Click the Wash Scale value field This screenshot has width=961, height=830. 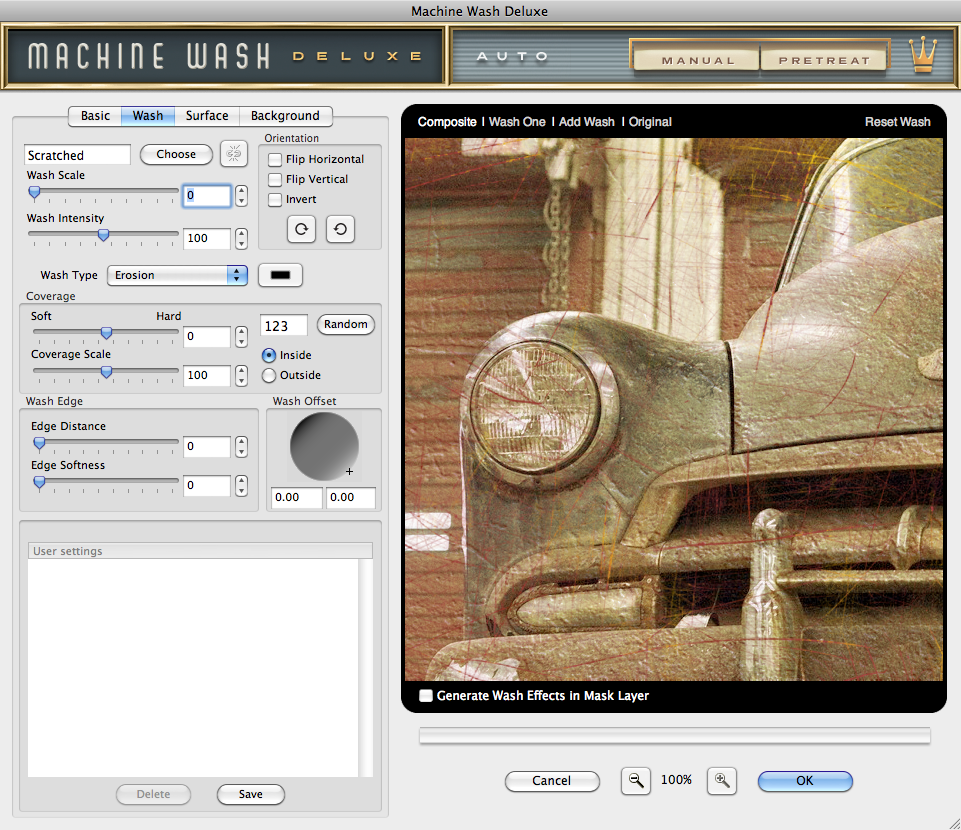[x=207, y=196]
